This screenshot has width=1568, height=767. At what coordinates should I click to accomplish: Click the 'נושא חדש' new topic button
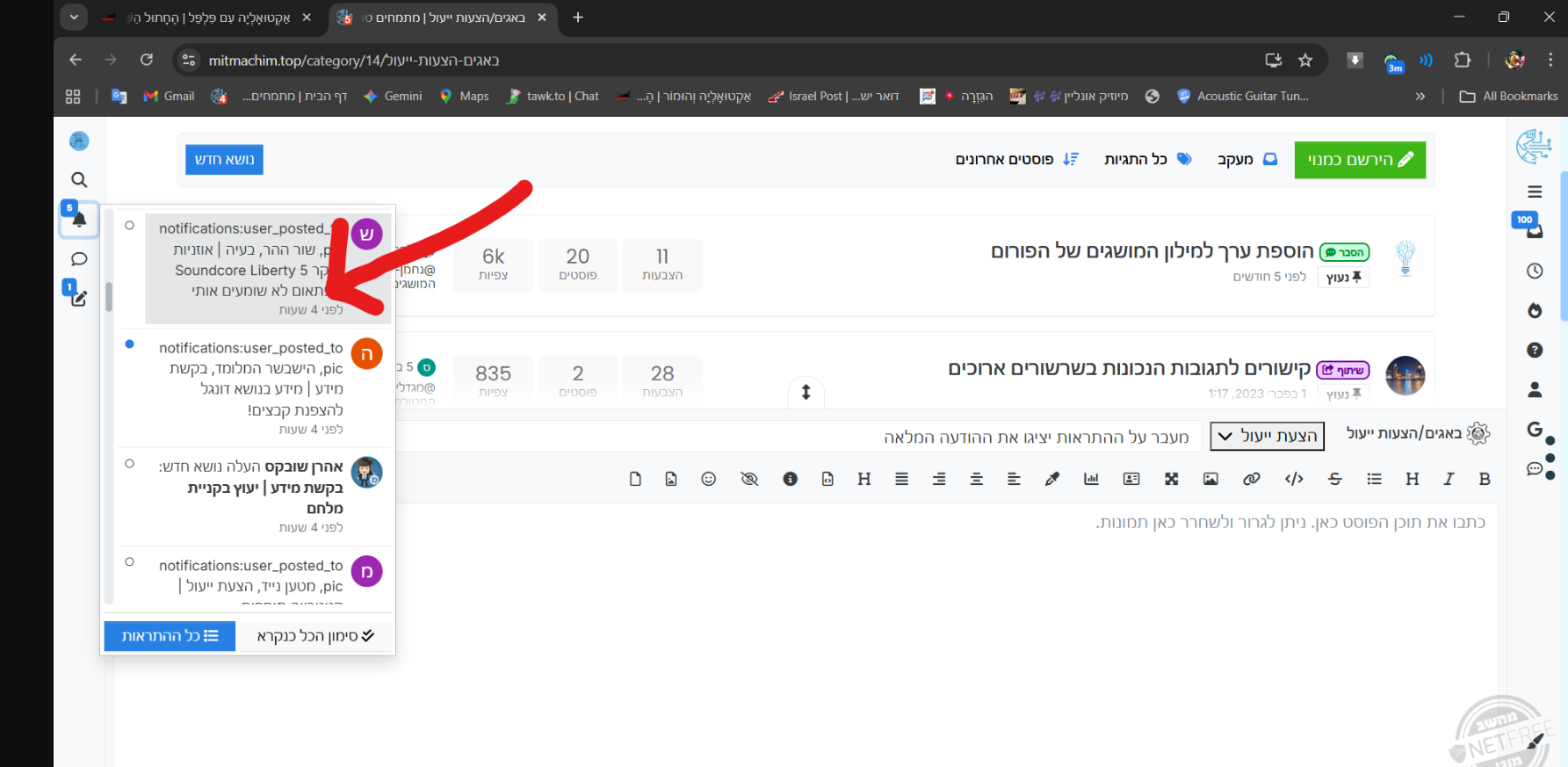click(224, 159)
